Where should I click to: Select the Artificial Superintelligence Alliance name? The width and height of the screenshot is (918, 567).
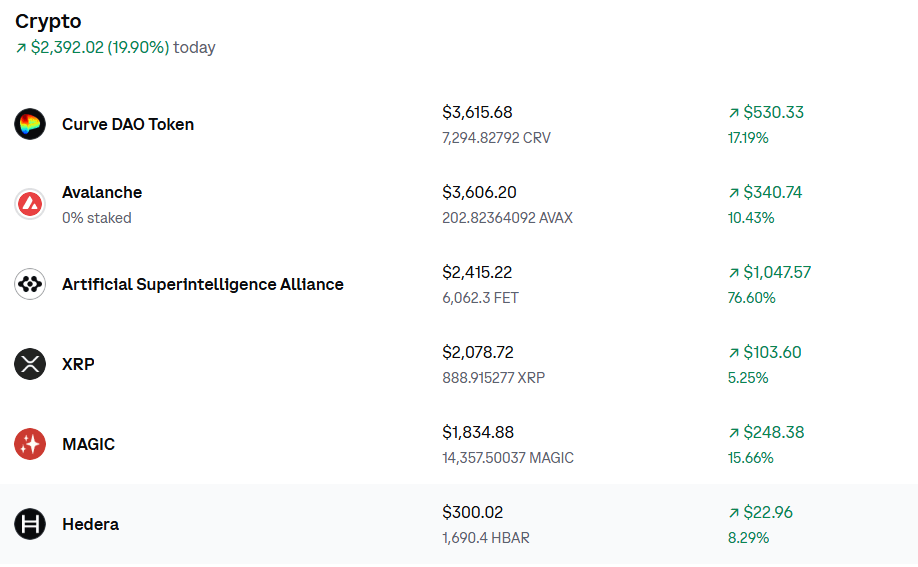pyautogui.click(x=203, y=284)
